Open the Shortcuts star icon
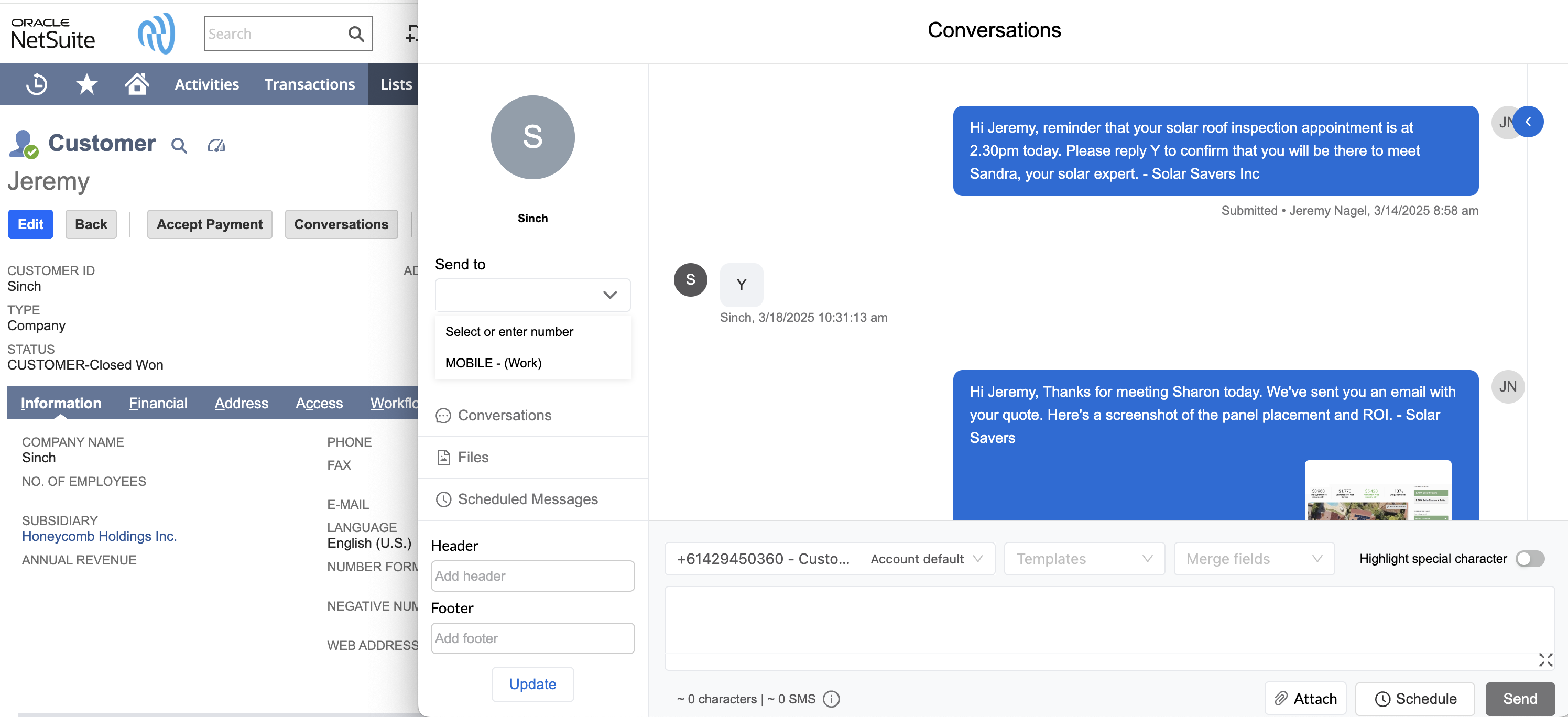Image resolution: width=1568 pixels, height=717 pixels. 87,84
